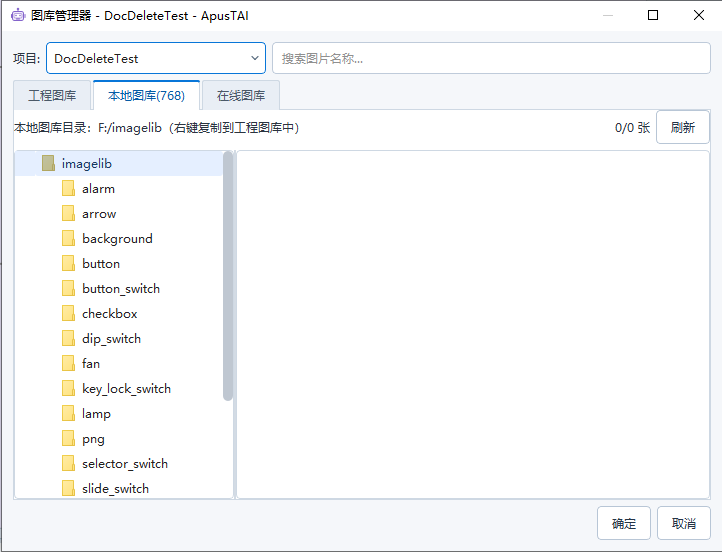The image size is (722, 552).
Task: Click the slide_switch folder icon
Action: (69, 488)
